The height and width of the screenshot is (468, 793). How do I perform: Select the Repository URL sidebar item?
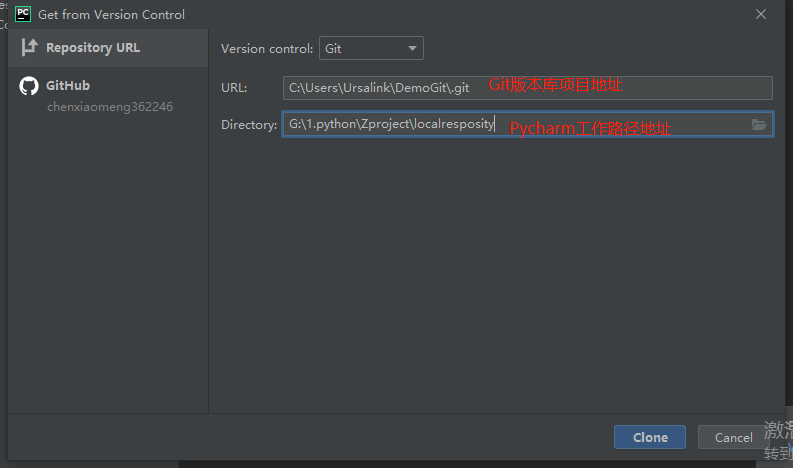point(108,48)
